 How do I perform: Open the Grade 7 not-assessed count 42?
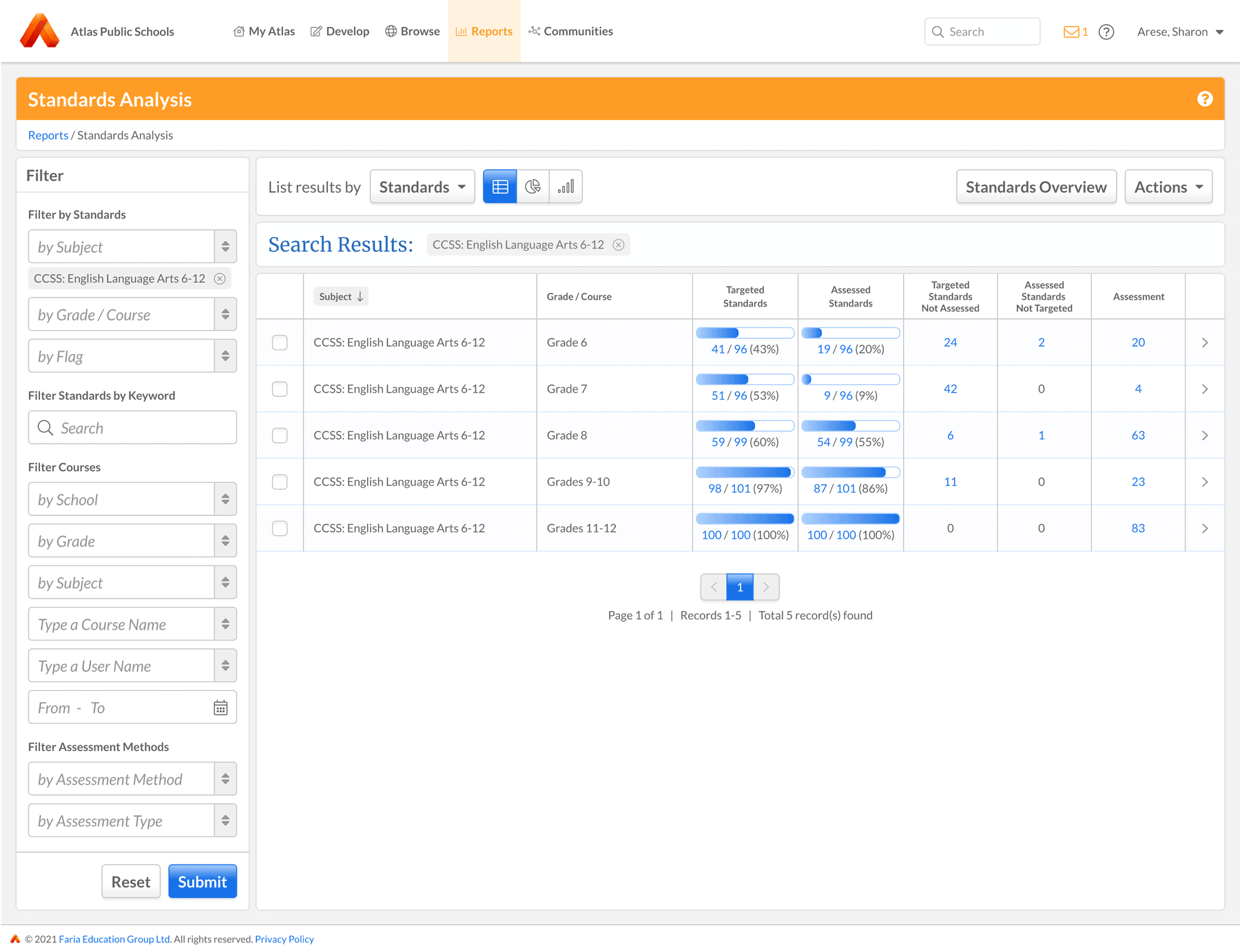tap(951, 389)
